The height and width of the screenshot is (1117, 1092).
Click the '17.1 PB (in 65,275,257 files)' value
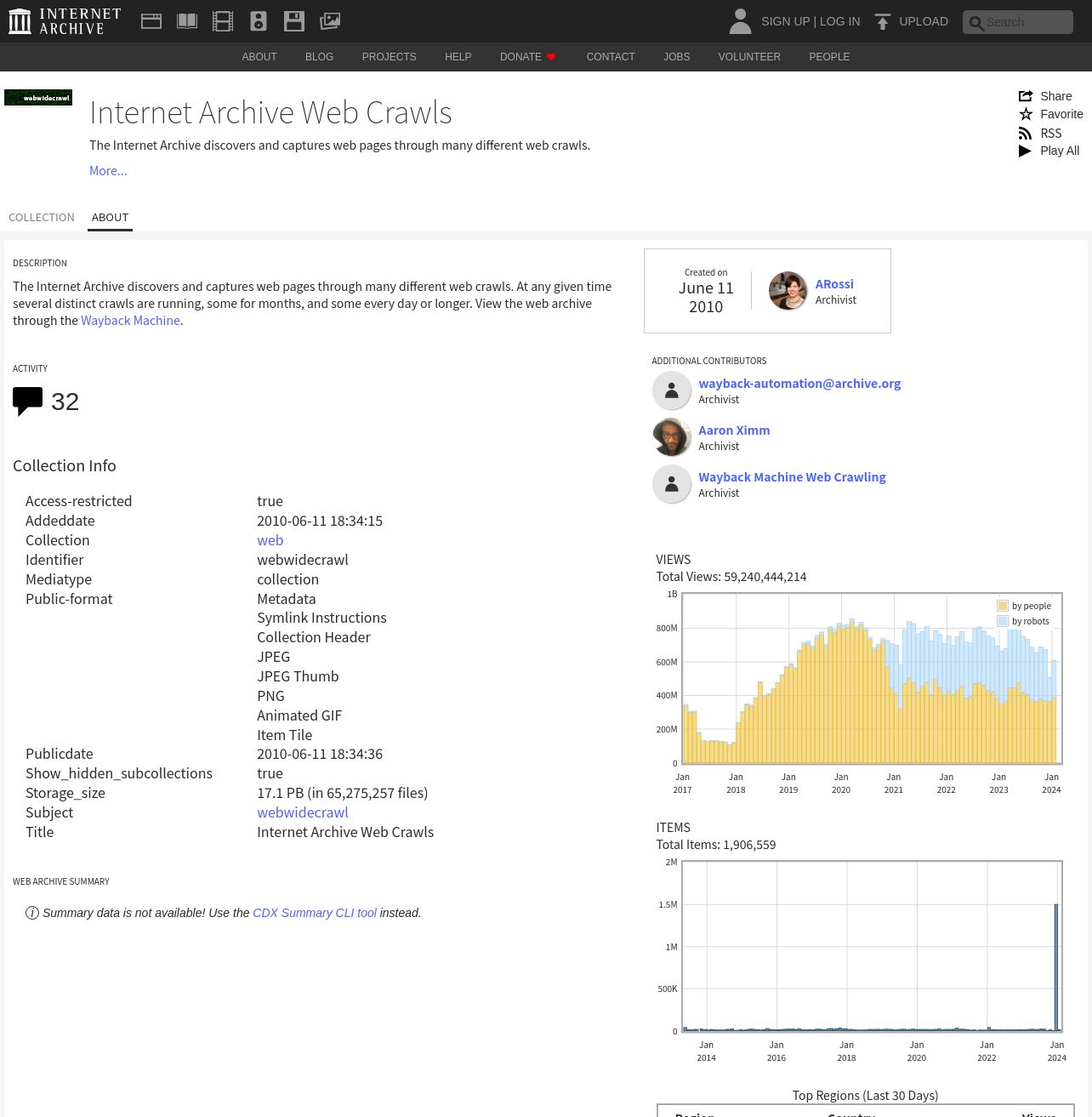(x=343, y=793)
